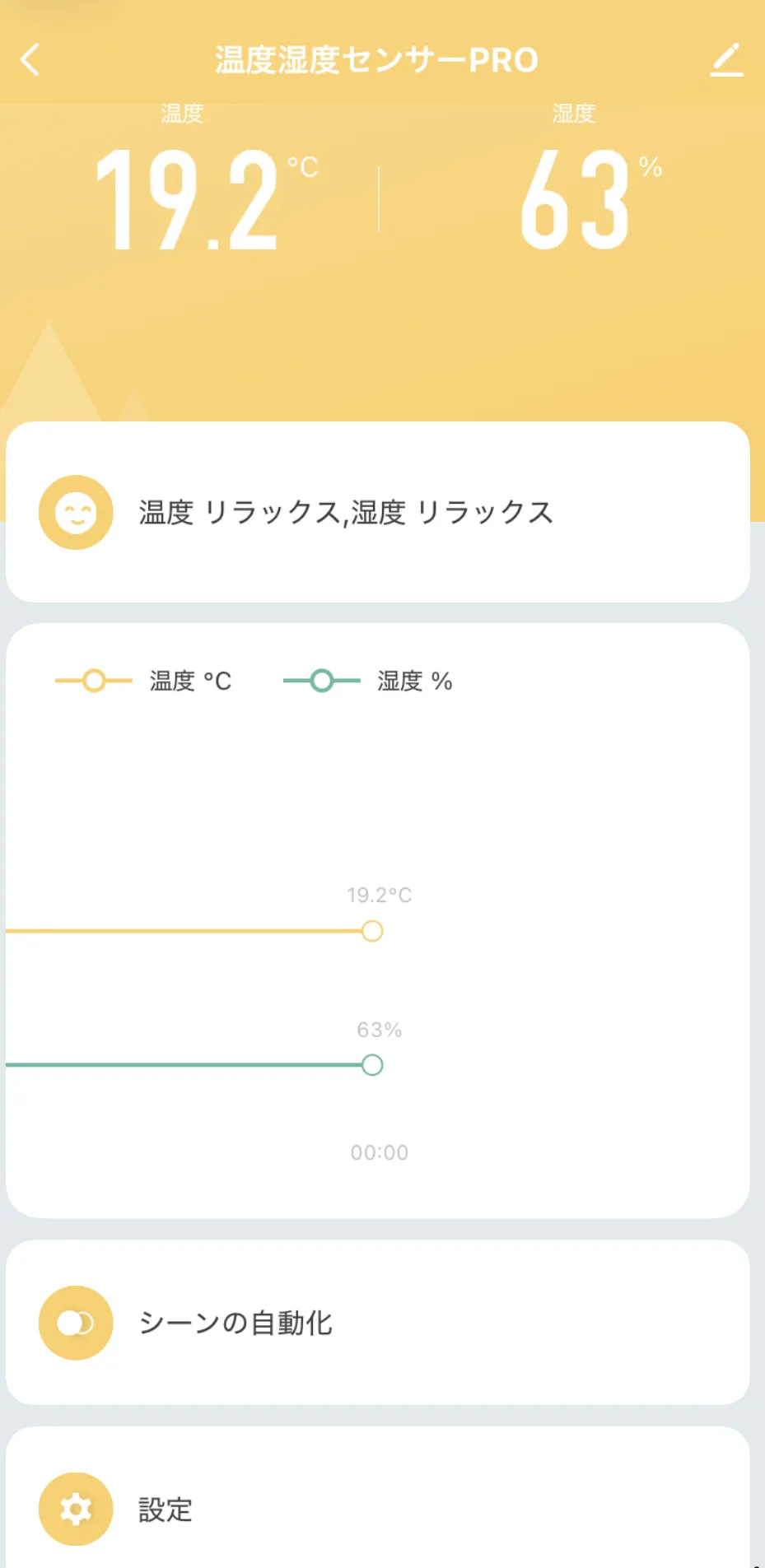Go back using the left chevron arrow
This screenshot has height=1568, width=765.
point(30,60)
